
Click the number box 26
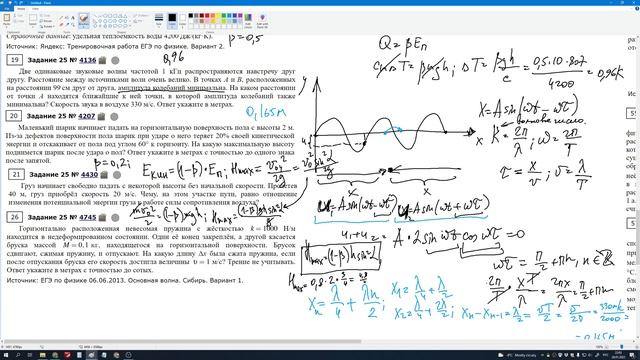[15, 217]
